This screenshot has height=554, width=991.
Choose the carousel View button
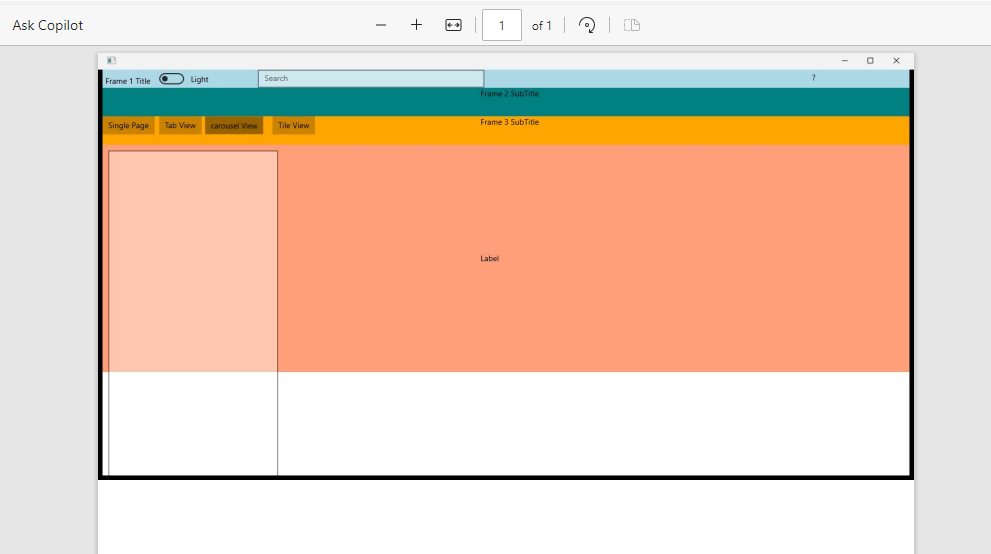(x=234, y=125)
